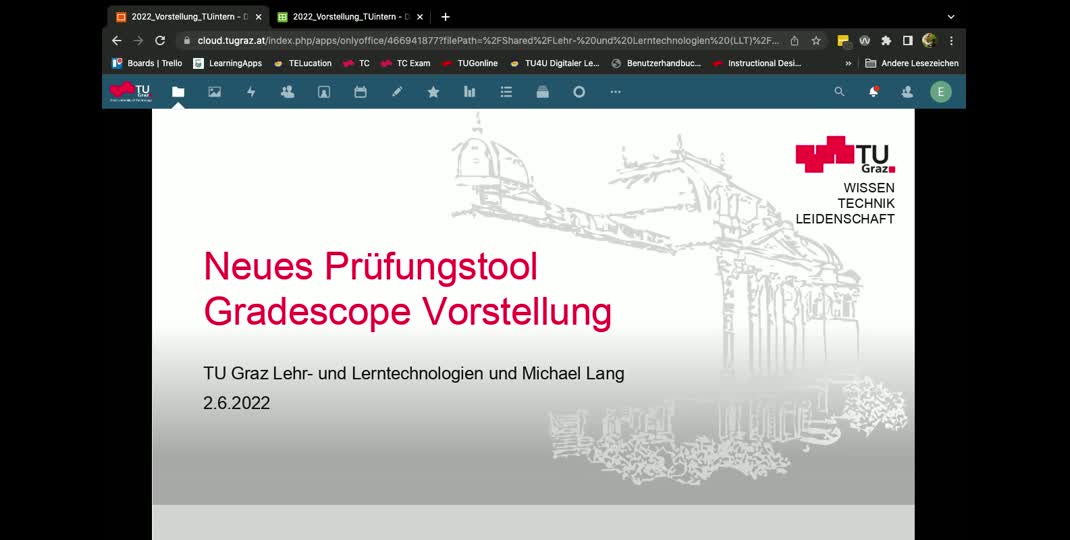Click the slide text 'Gradescope Vorstellung'
This screenshot has width=1070, height=540.
(x=407, y=311)
